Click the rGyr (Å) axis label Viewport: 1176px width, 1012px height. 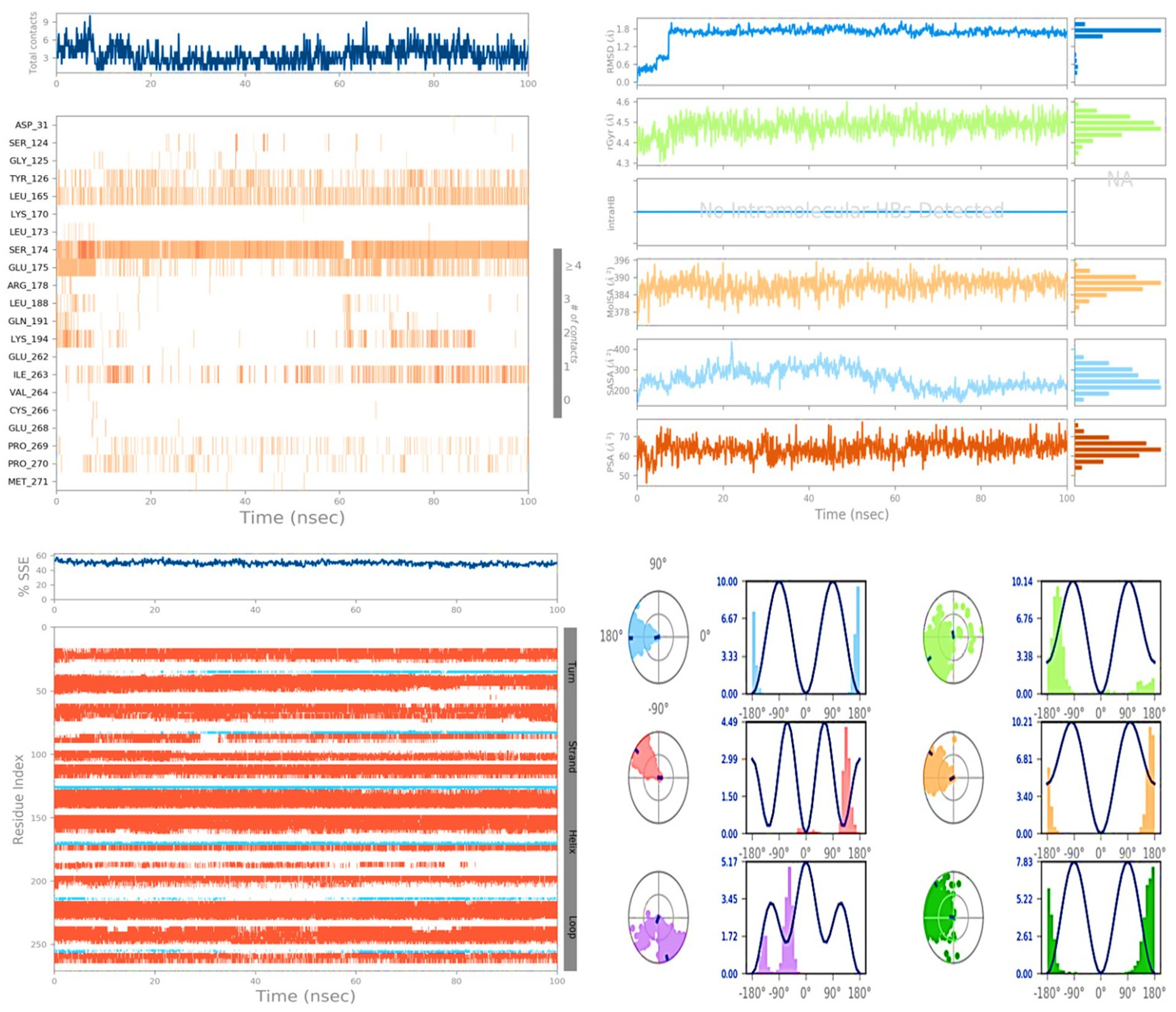coord(611,132)
